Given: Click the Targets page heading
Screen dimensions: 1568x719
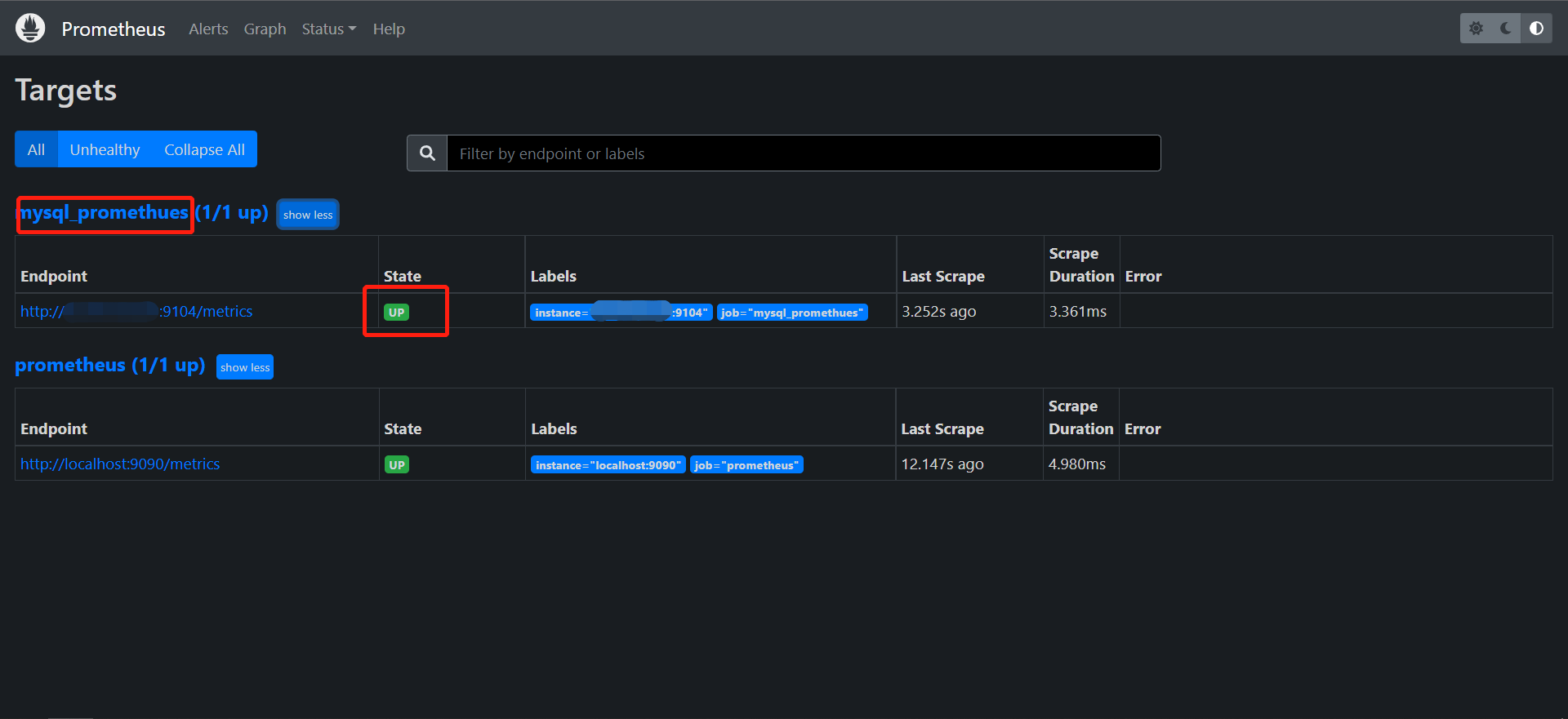Looking at the screenshot, I should point(66,90).
